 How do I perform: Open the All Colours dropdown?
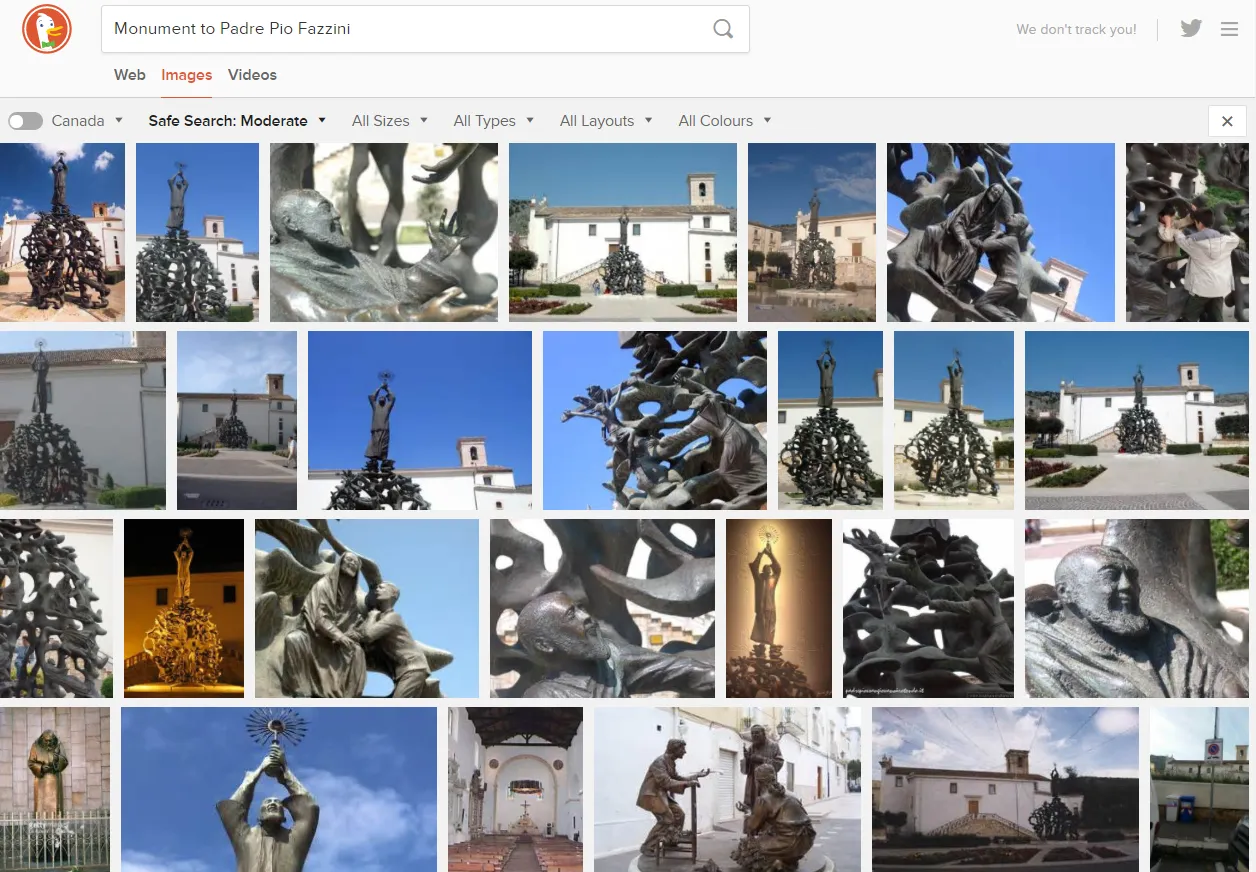725,121
